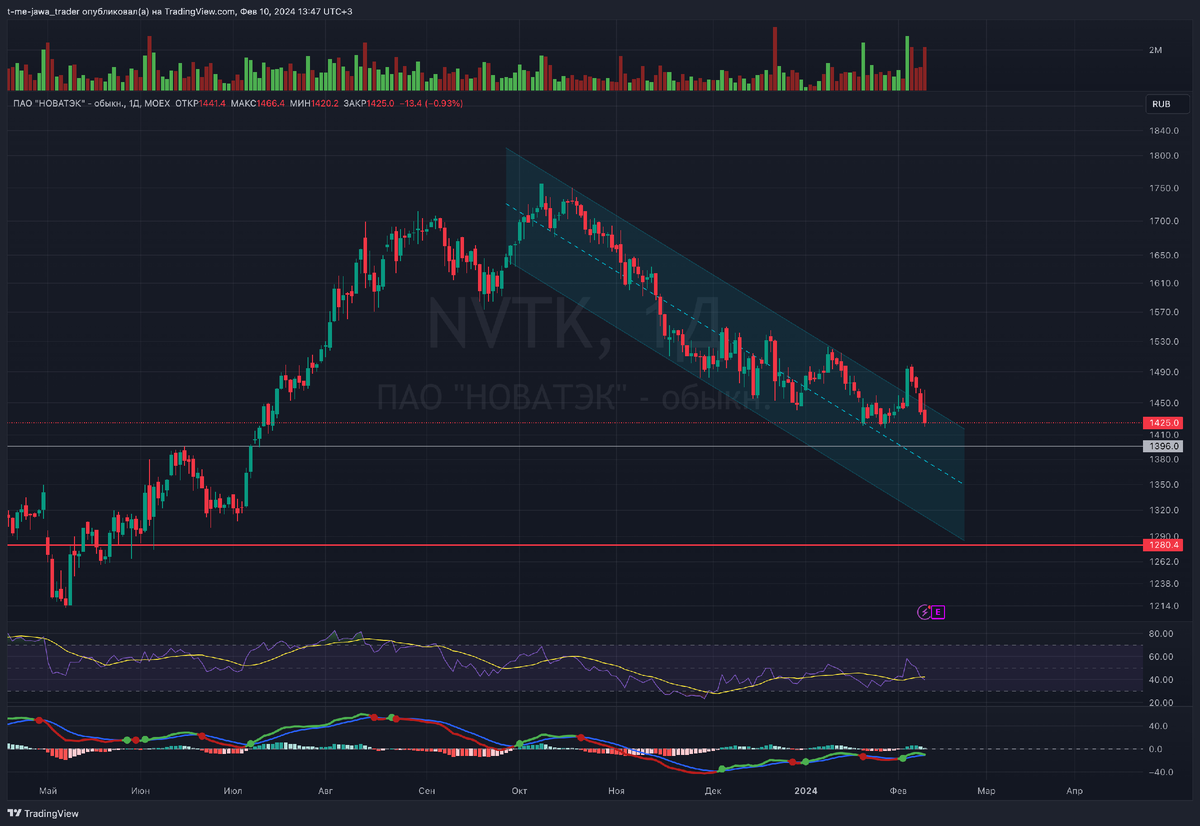
Task: Click the 80.00 RSI scale label
Action: 1162,634
